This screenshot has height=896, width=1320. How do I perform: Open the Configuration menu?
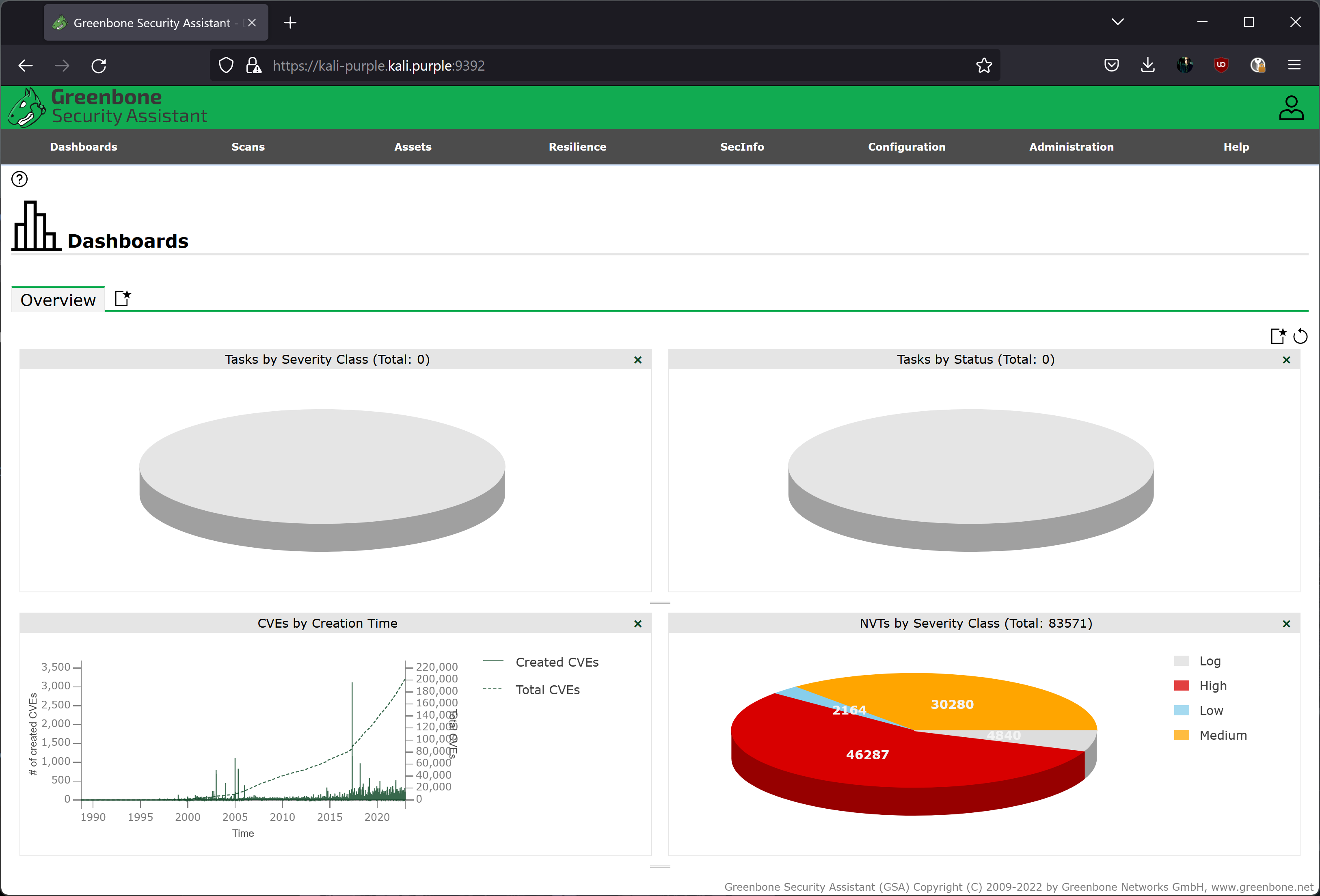(x=907, y=147)
